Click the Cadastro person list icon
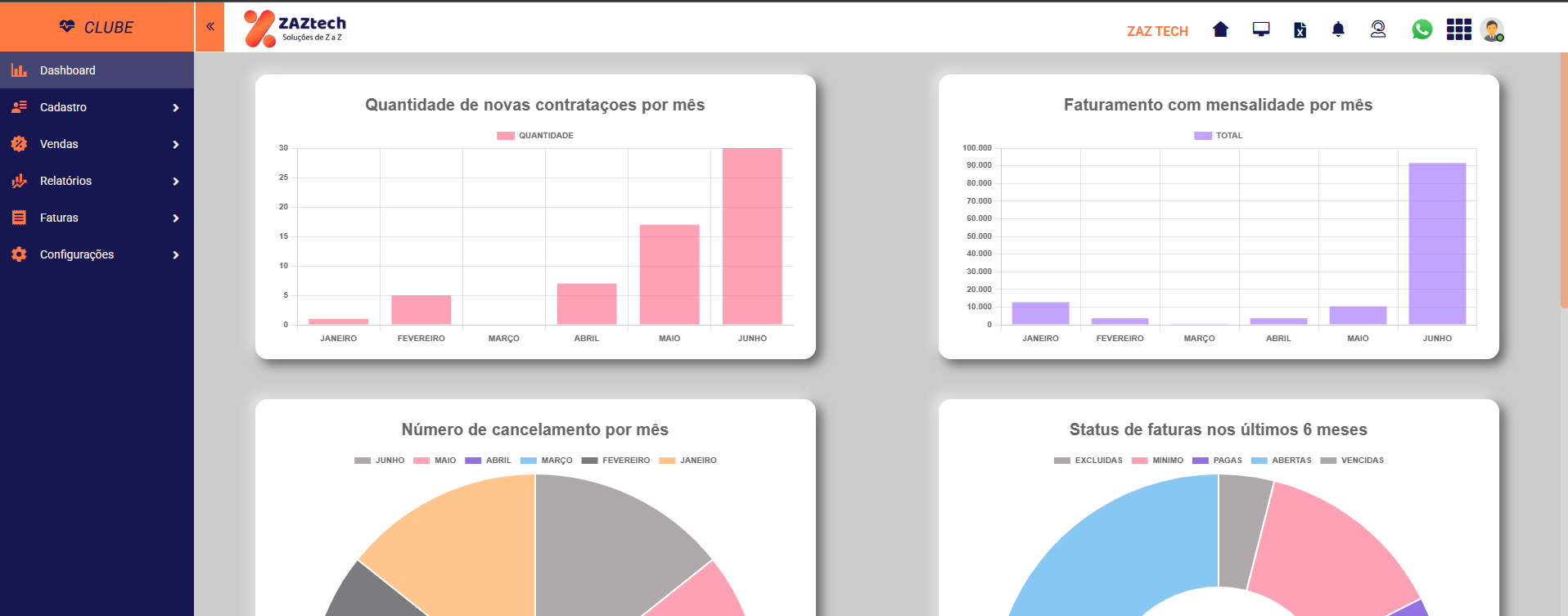Screen dimensions: 1568x616 tap(19, 107)
